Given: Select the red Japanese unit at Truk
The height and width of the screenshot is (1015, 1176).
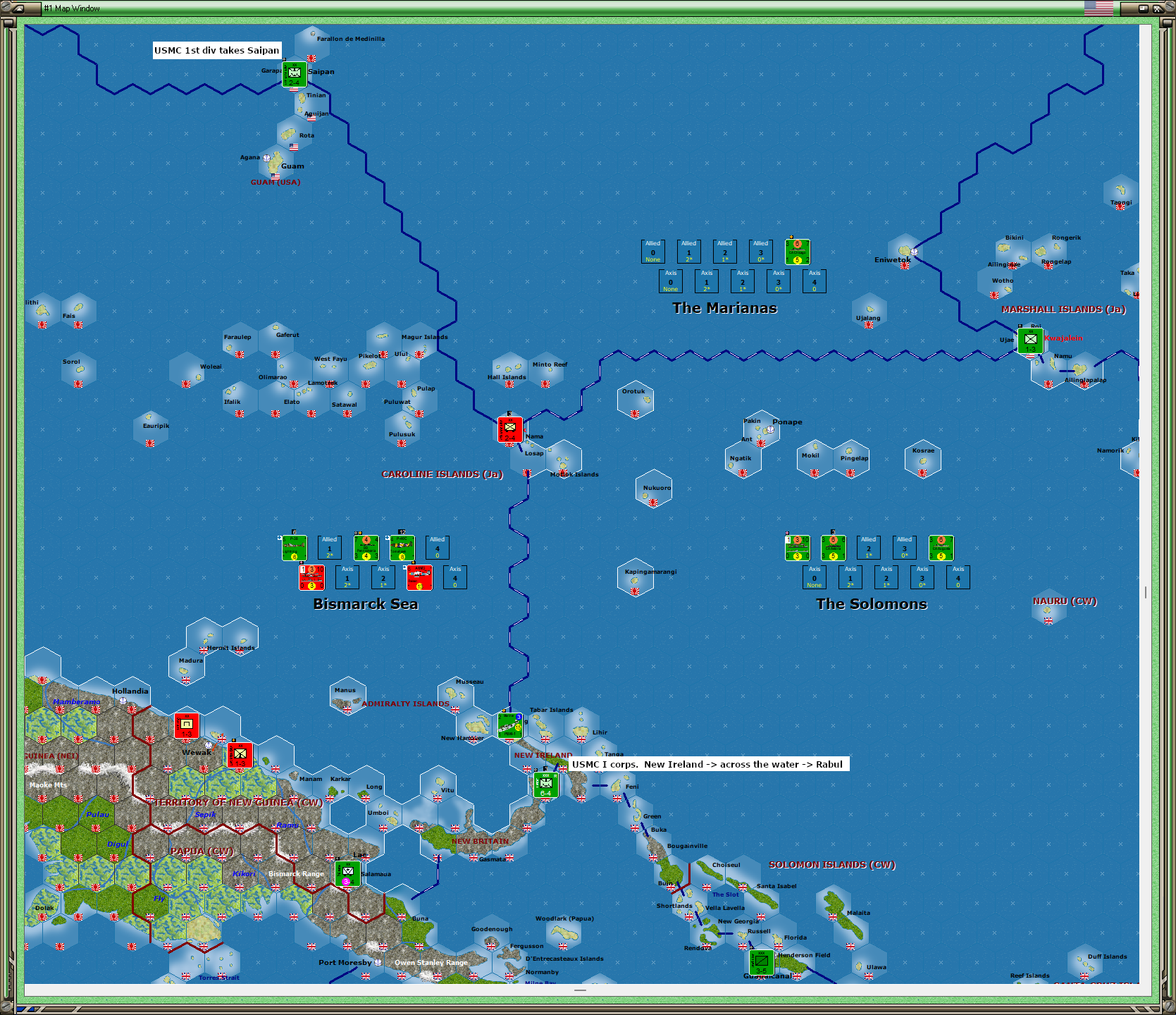Looking at the screenshot, I should click(x=510, y=429).
